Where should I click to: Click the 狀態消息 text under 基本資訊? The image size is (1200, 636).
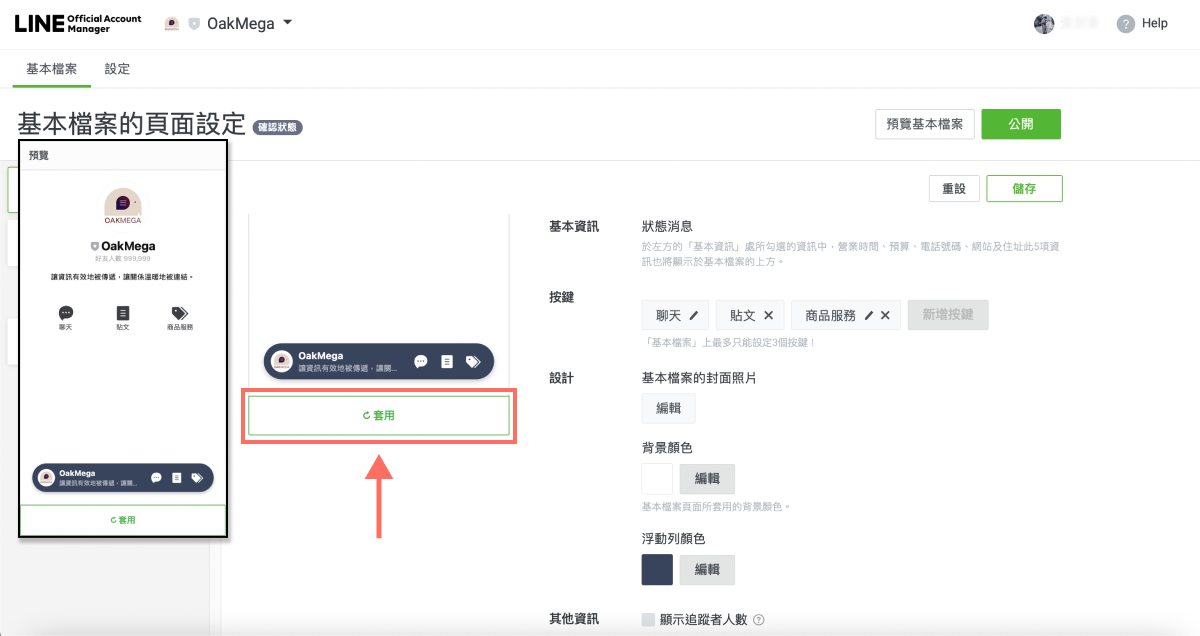[667, 227]
